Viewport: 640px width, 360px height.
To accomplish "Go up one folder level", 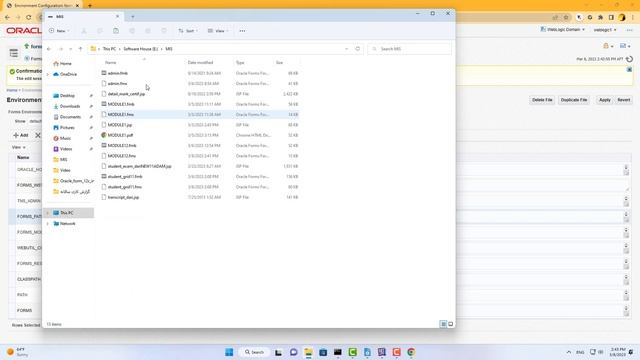I will coord(80,49).
